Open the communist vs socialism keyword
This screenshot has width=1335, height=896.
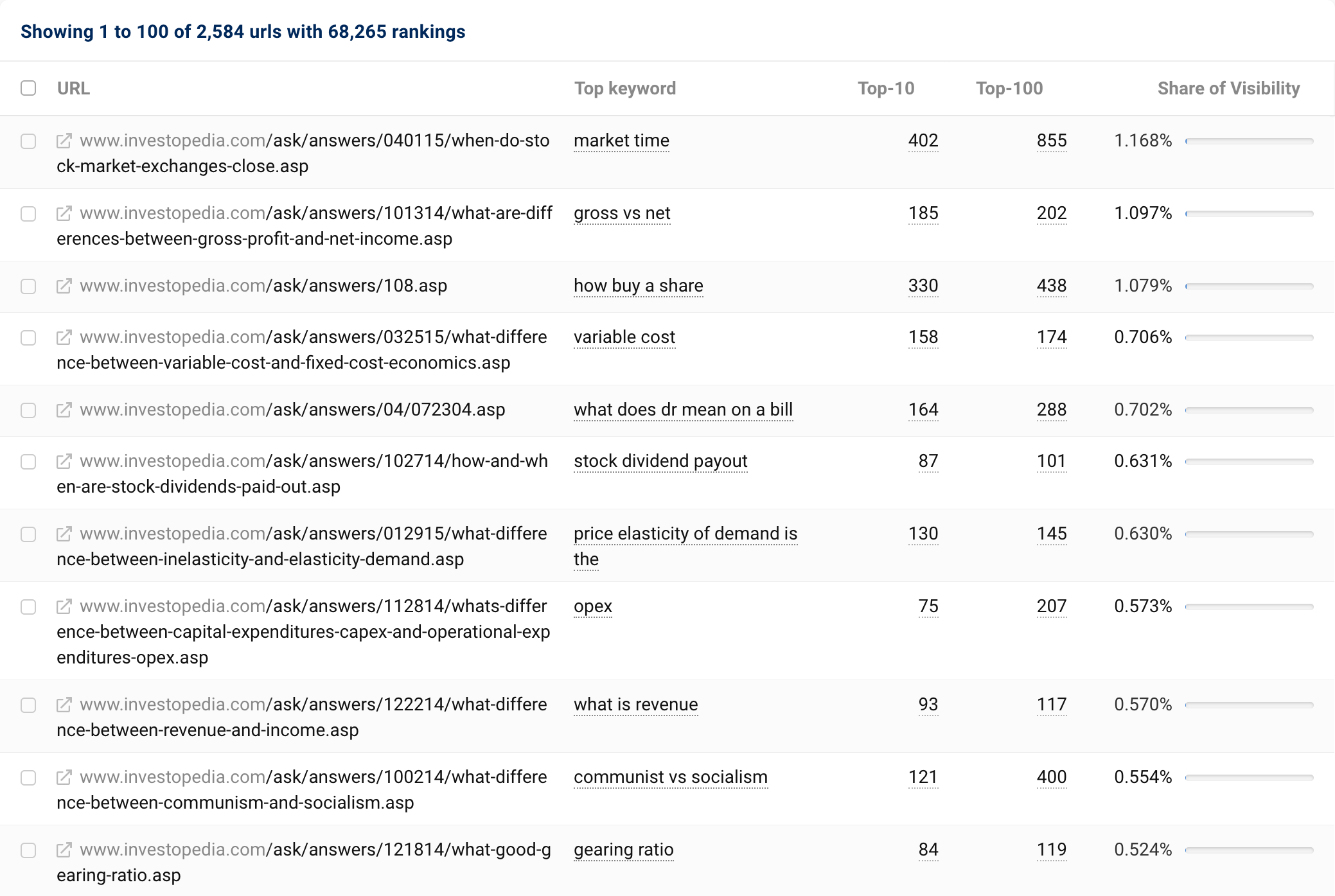coord(671,777)
